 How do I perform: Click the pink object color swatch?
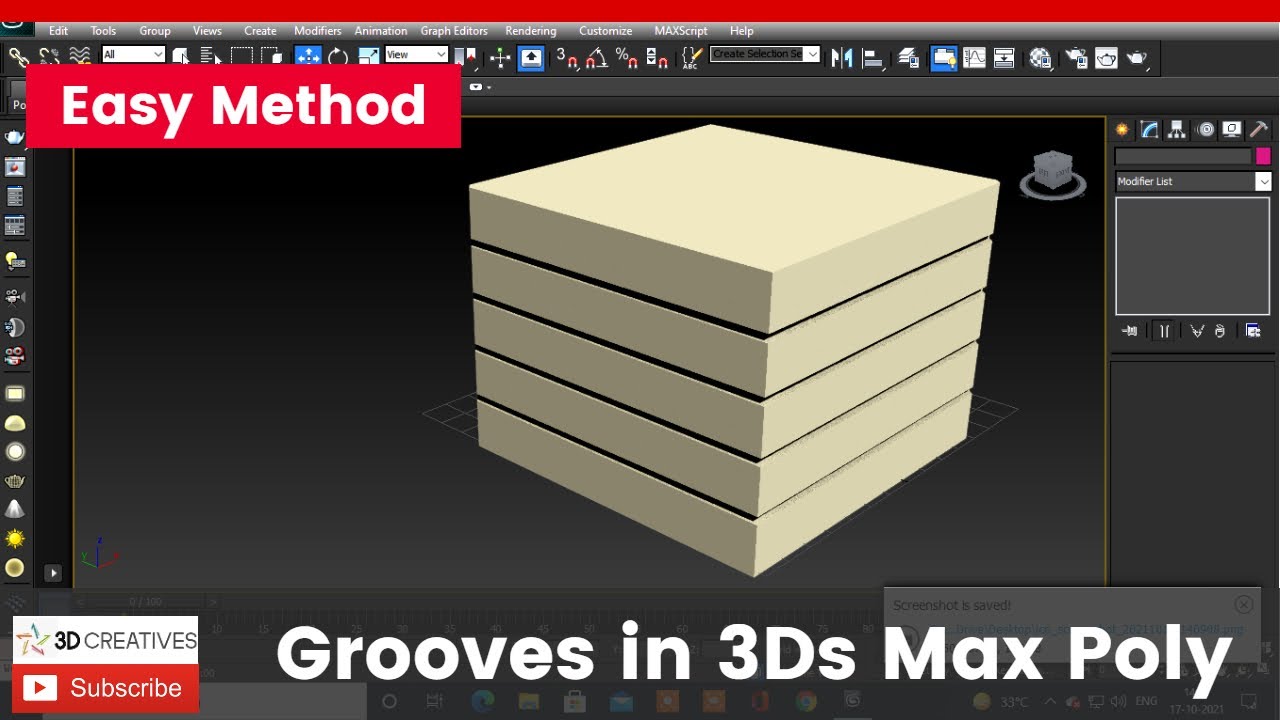click(1264, 156)
